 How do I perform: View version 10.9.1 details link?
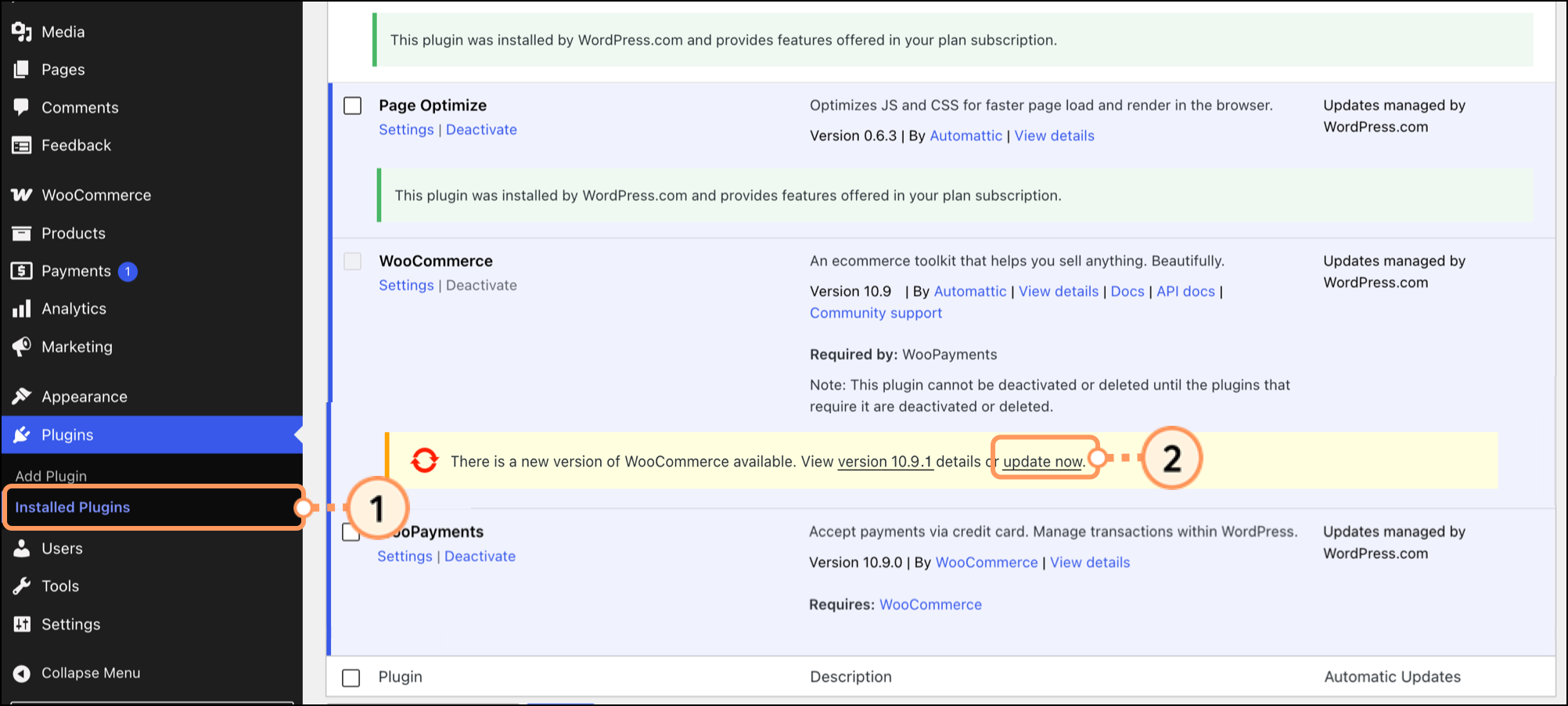coord(885,462)
